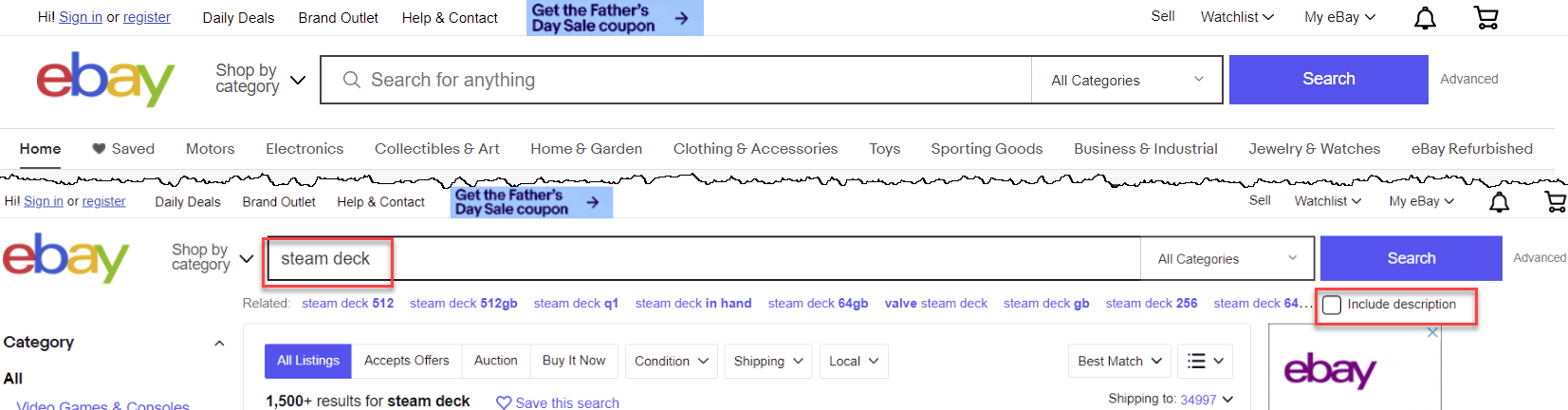Click the steam deck search input field
Image resolution: width=1568 pixels, height=410 pixels.
702,258
